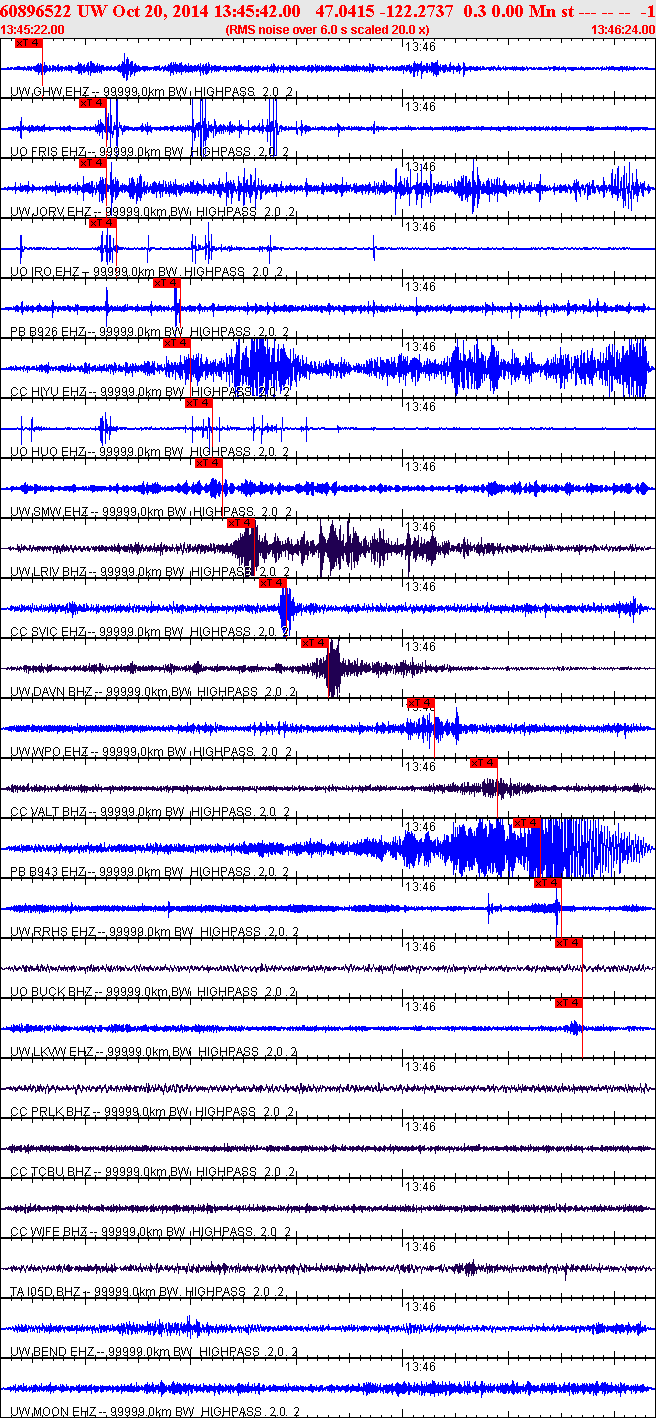656x1418 pixels.
Task: Click the UW.WPO.EHZ station label
Action: [49, 752]
